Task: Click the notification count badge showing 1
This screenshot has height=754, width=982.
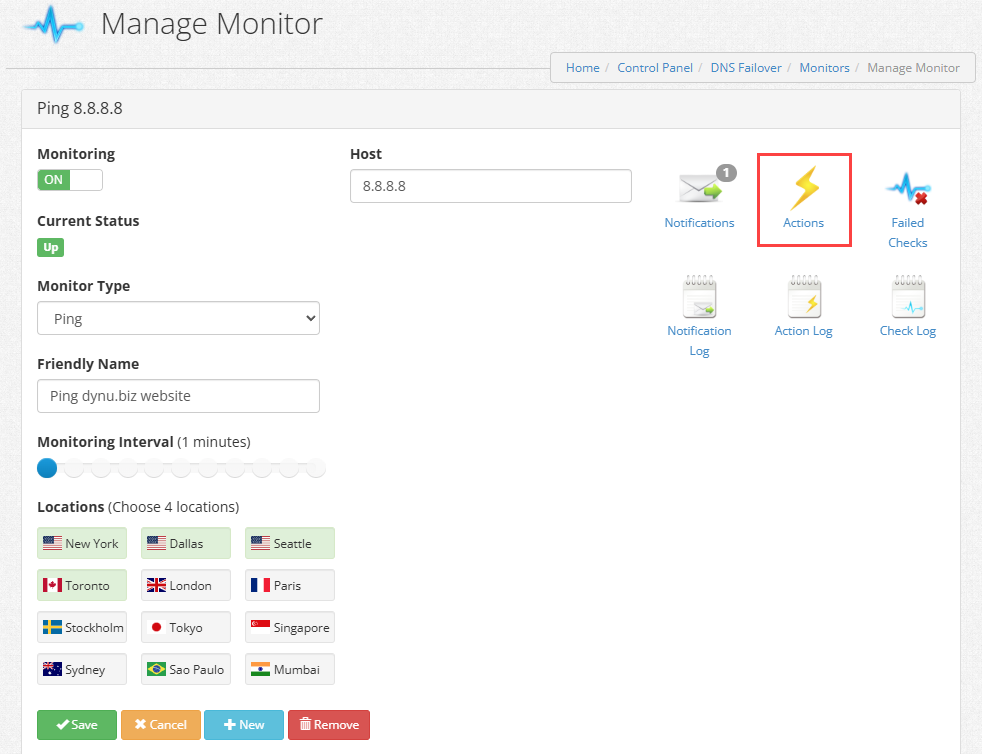Action: [x=726, y=172]
